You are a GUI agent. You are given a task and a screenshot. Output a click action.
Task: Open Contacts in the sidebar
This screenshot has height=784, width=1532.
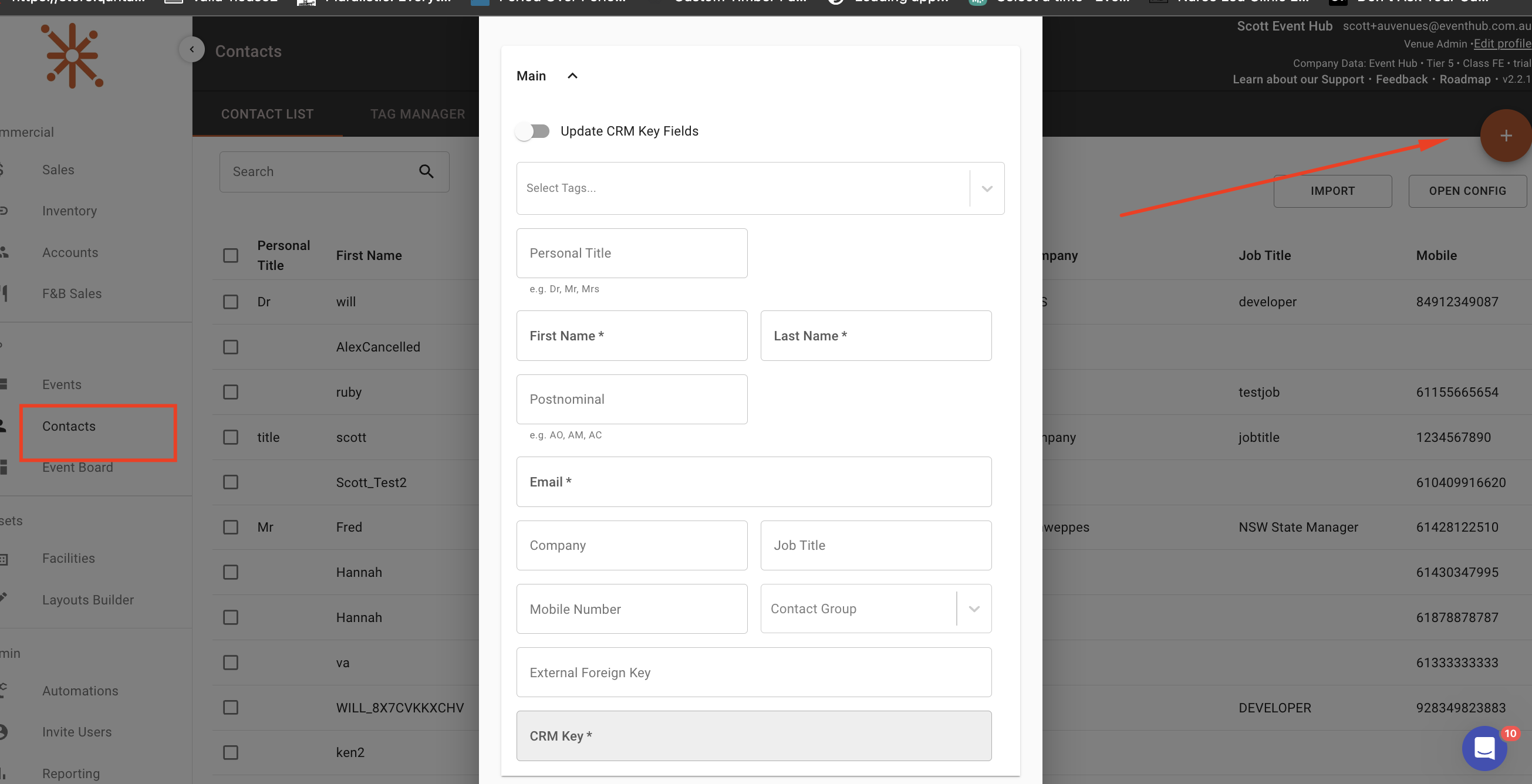(69, 426)
